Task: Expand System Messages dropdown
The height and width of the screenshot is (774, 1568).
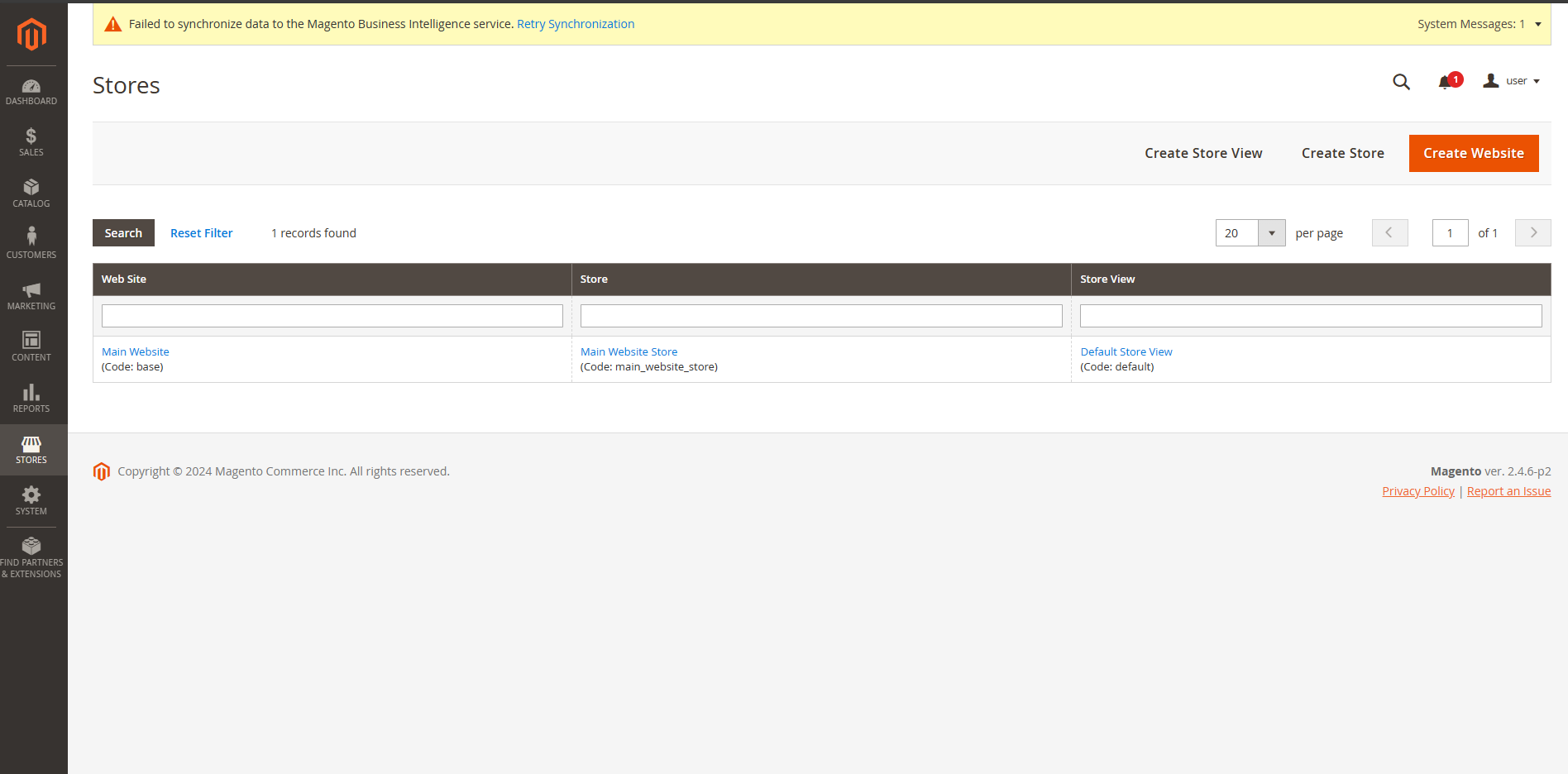Action: click(1480, 24)
